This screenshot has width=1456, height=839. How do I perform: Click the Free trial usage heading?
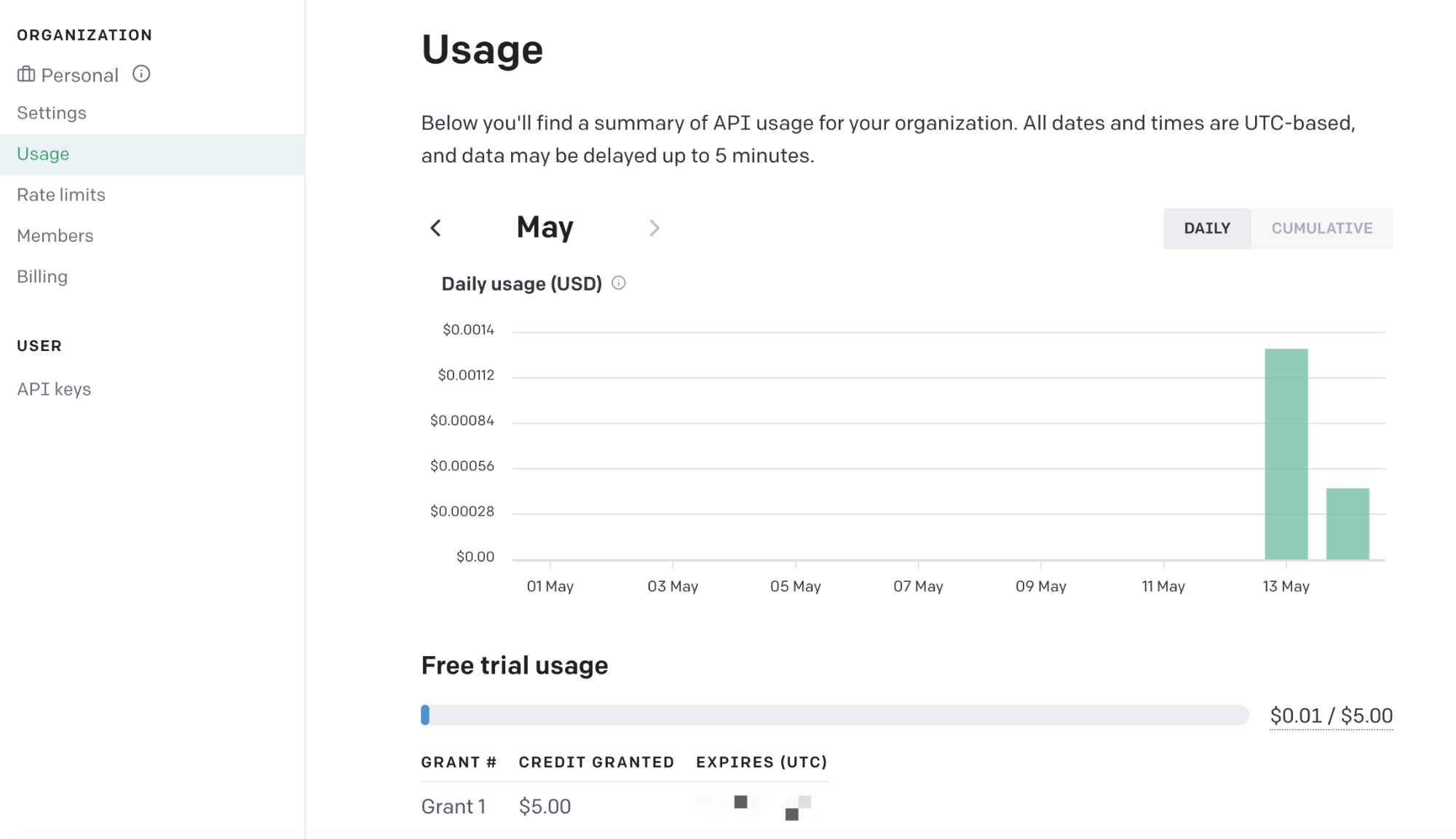pyautogui.click(x=515, y=665)
